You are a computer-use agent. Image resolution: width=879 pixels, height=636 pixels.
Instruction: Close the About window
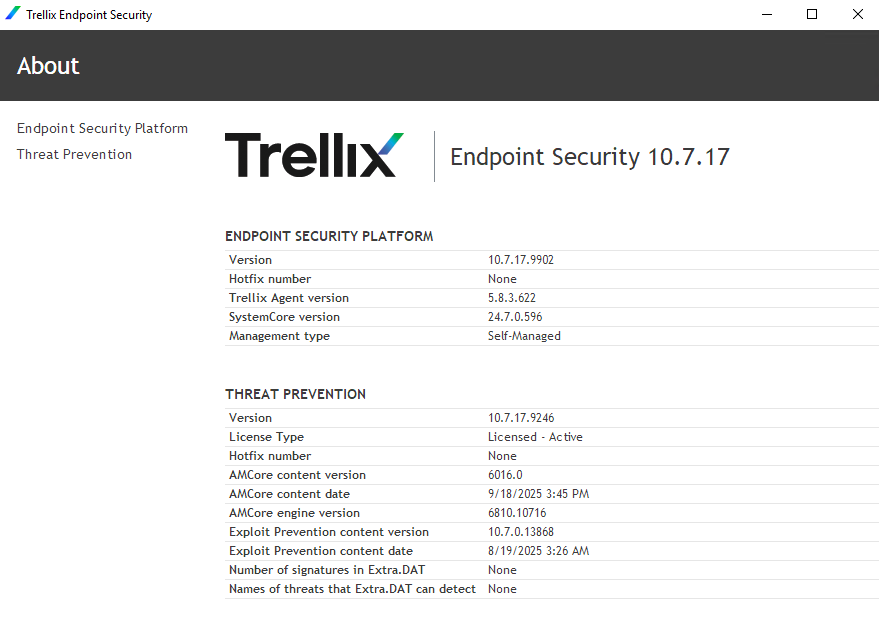[857, 15]
